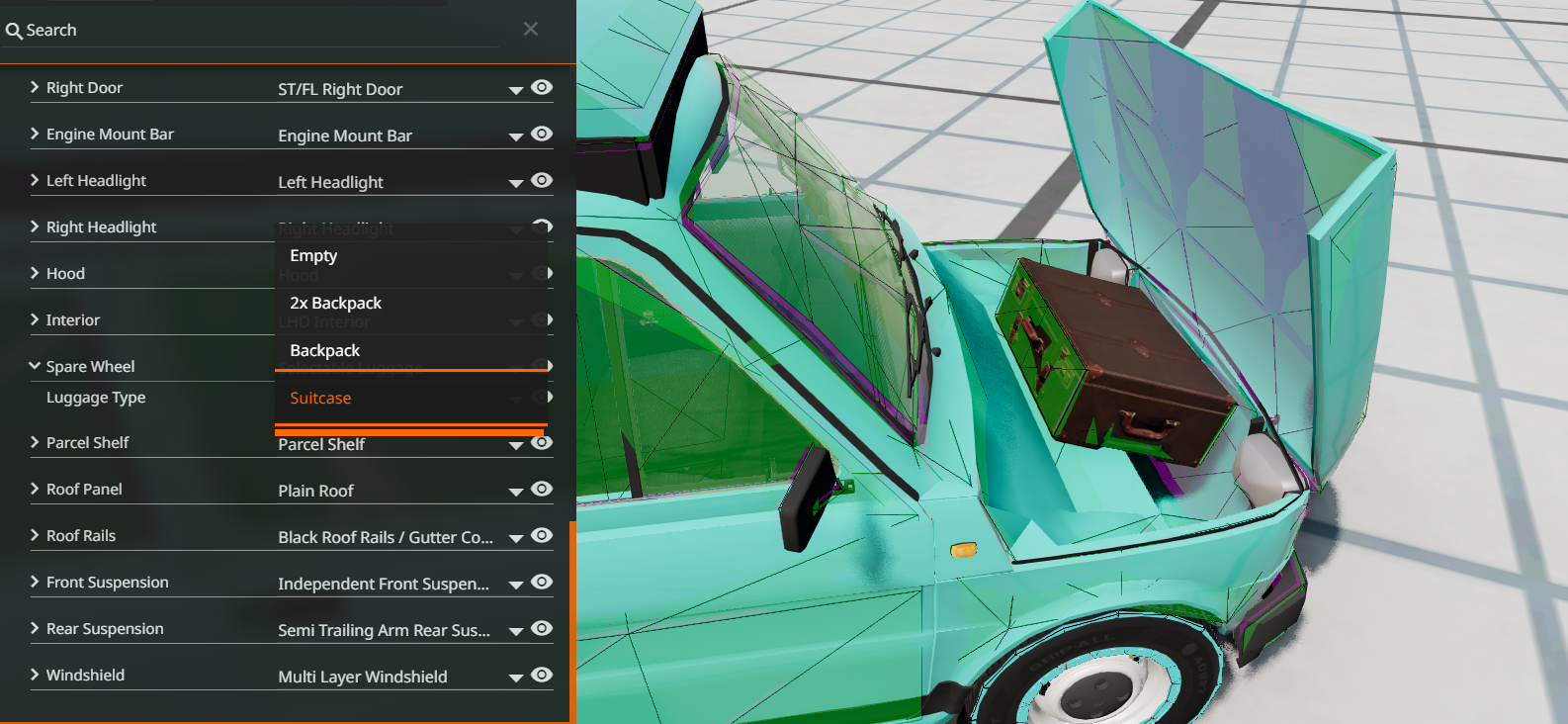Image resolution: width=1568 pixels, height=724 pixels.
Task: Click the search magnifier icon
Action: tap(14, 31)
